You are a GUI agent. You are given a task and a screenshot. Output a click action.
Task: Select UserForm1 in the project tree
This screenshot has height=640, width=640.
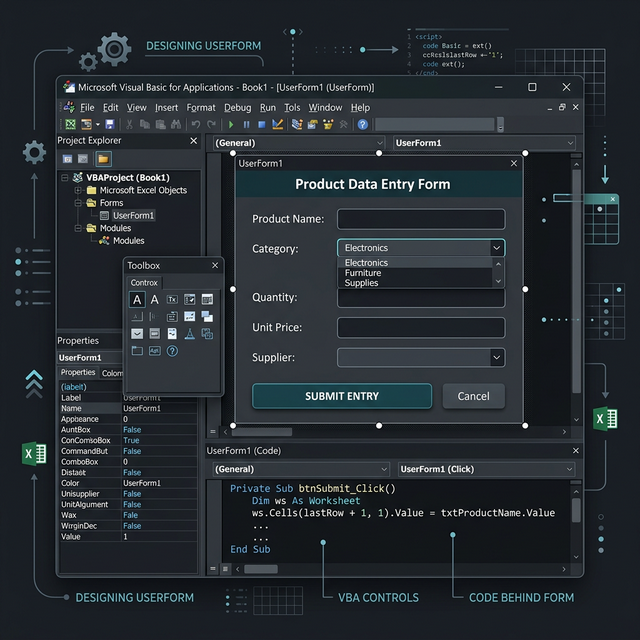133,216
